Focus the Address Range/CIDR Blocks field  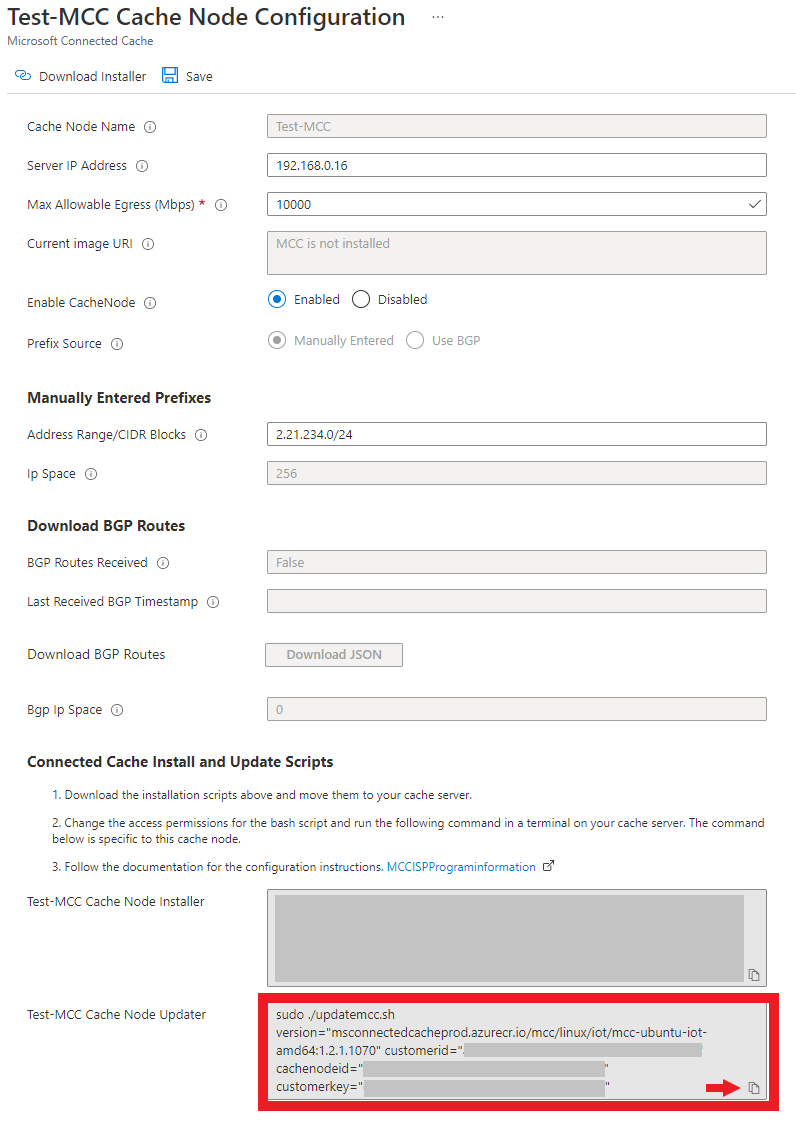point(516,434)
